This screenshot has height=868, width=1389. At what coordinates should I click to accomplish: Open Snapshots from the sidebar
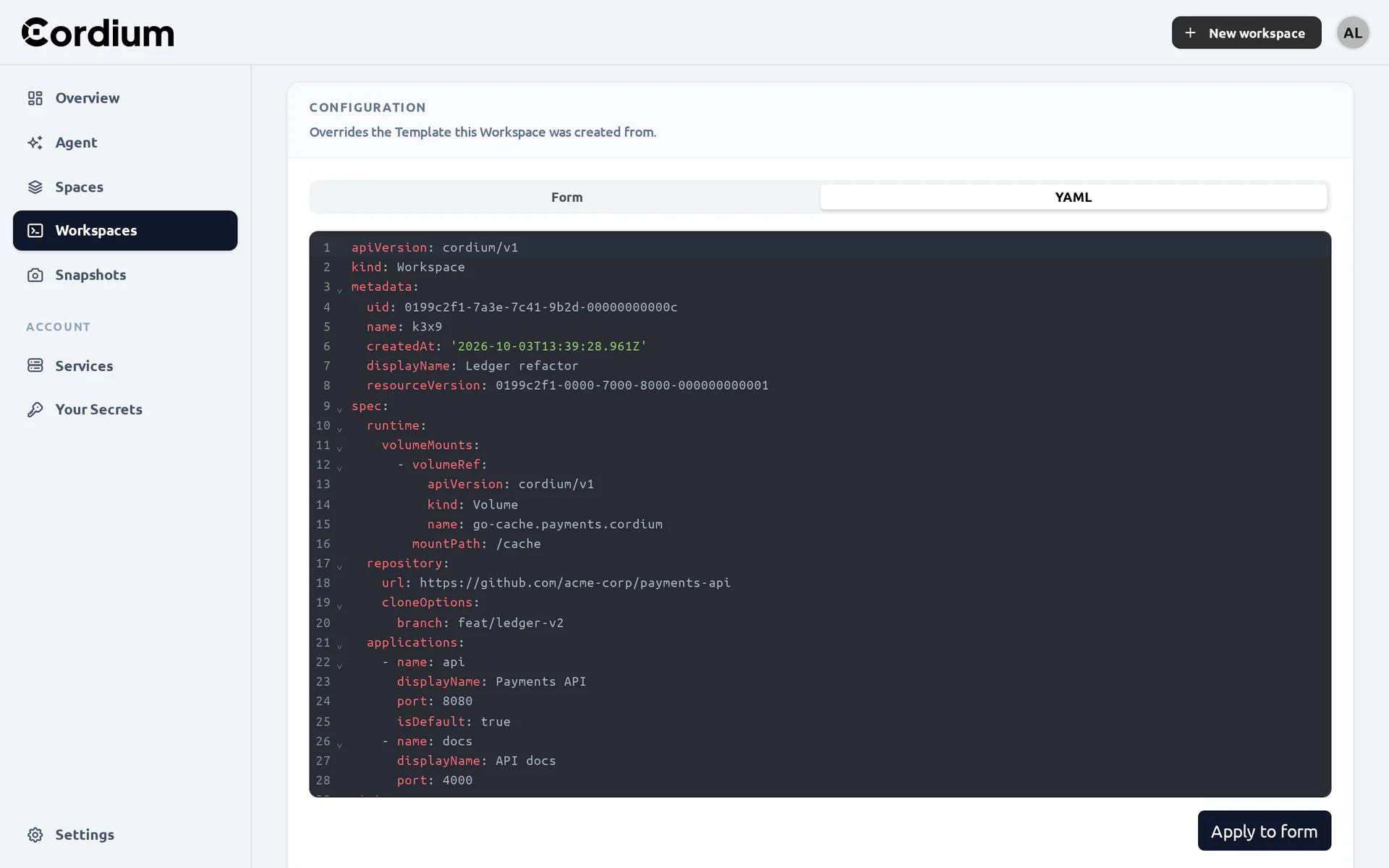pyautogui.click(x=125, y=275)
